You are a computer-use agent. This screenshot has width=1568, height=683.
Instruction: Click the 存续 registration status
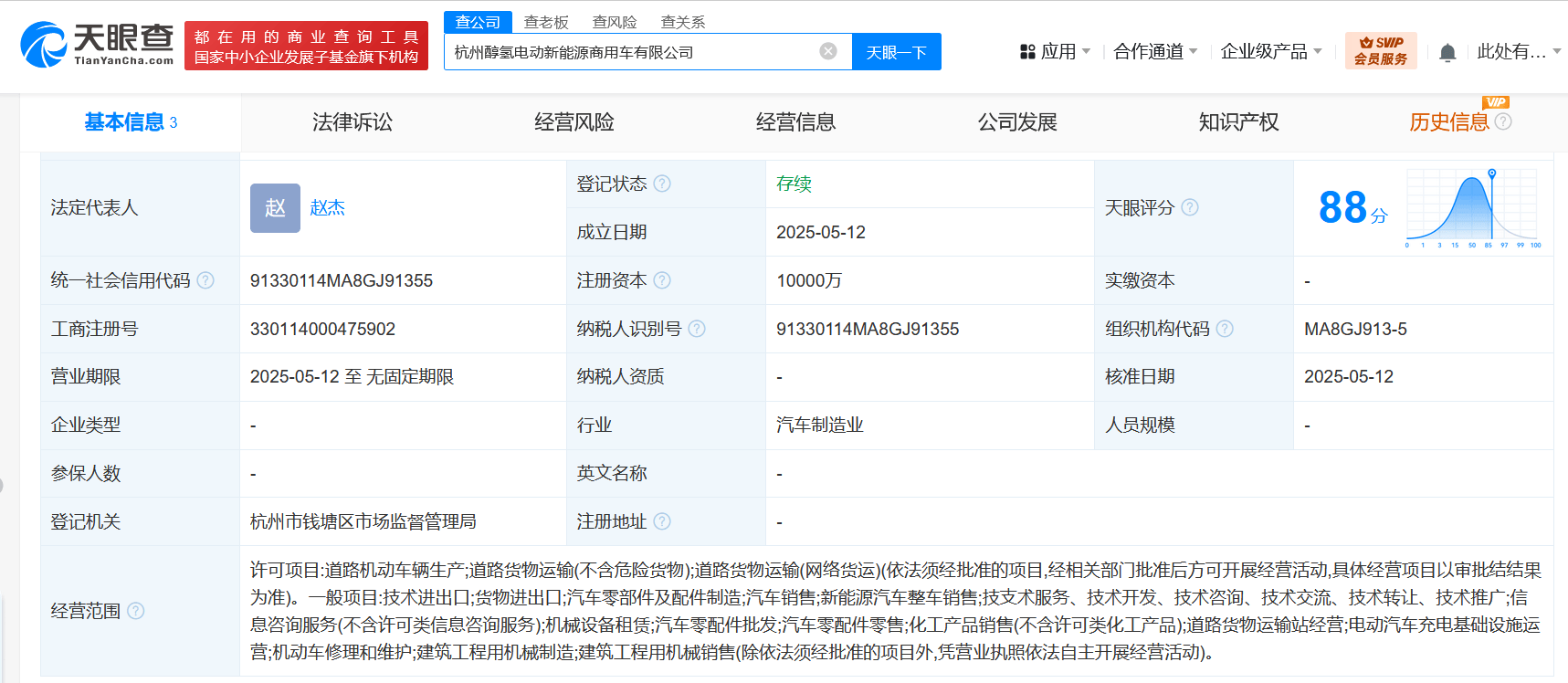coord(794,184)
